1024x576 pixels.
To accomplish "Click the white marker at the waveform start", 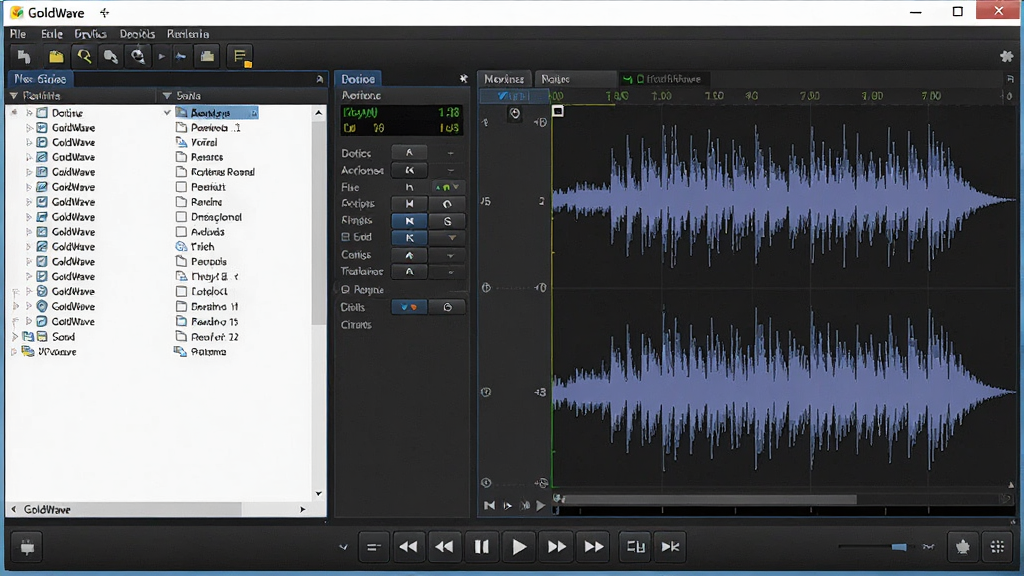I will point(558,112).
